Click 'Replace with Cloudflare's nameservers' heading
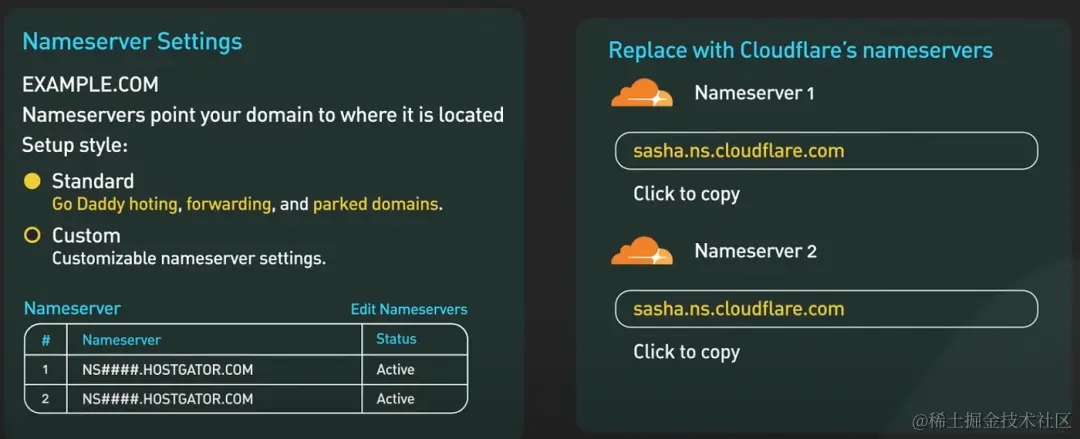 point(800,50)
